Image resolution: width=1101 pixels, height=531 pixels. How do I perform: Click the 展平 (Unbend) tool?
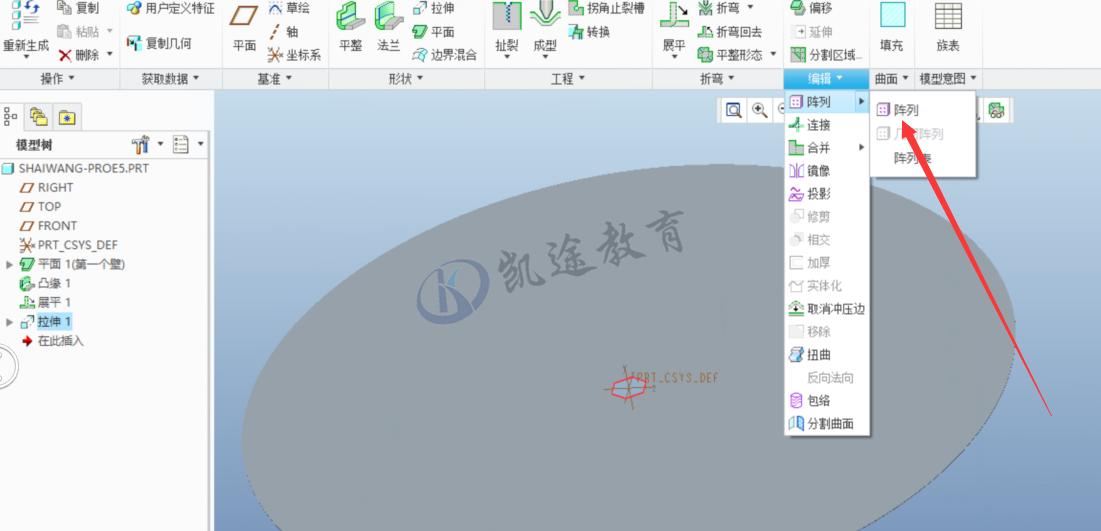click(x=674, y=28)
